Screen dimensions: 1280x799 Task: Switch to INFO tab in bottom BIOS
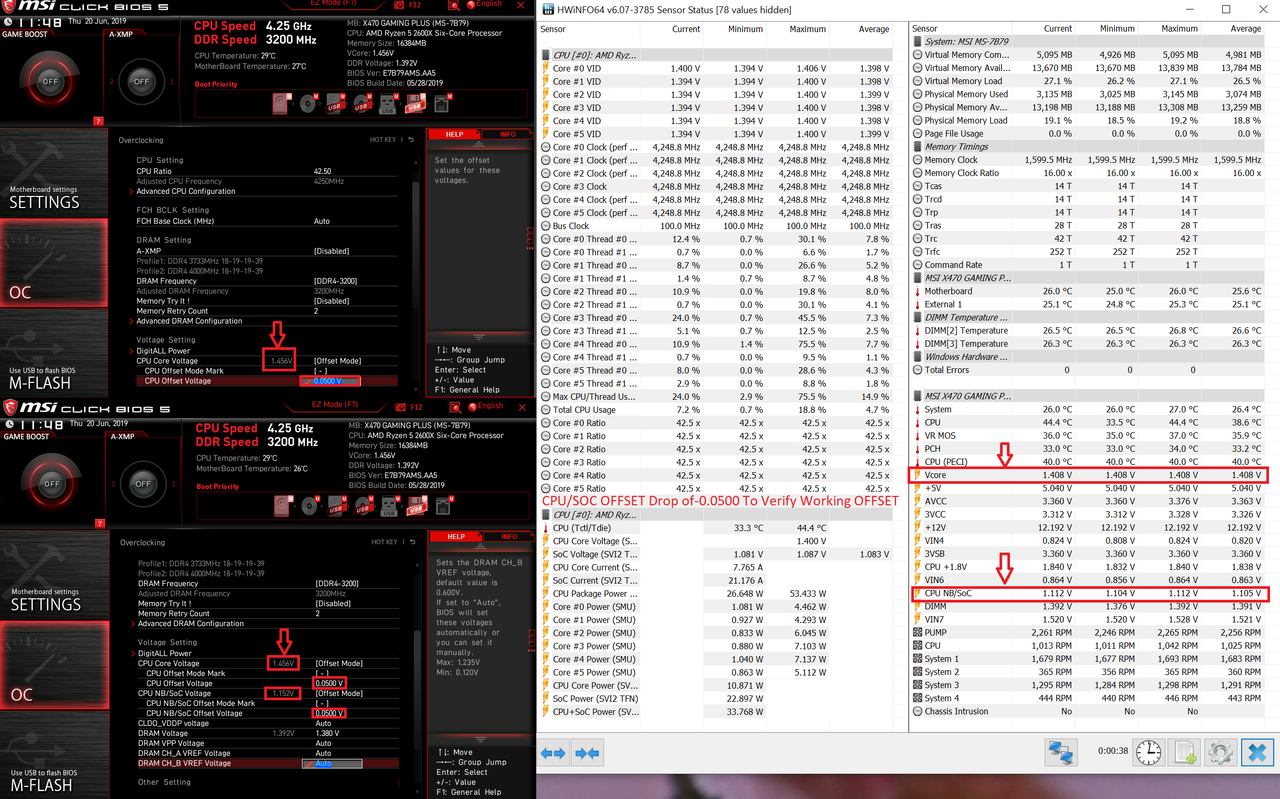click(x=508, y=537)
